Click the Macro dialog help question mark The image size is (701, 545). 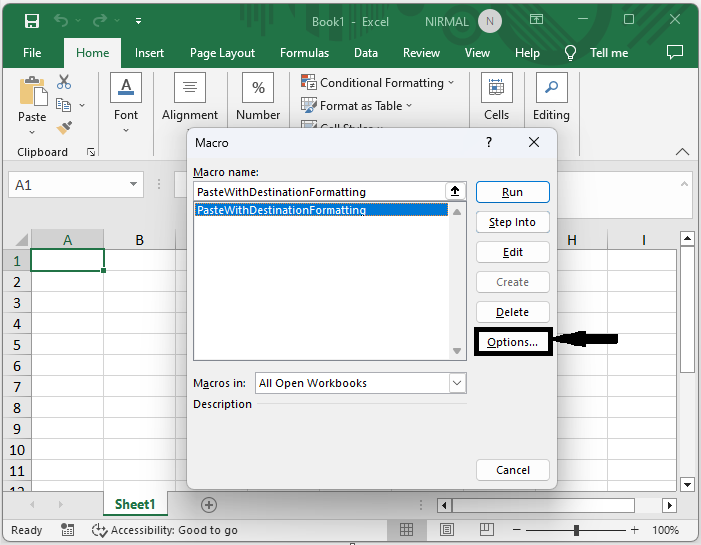pos(489,143)
